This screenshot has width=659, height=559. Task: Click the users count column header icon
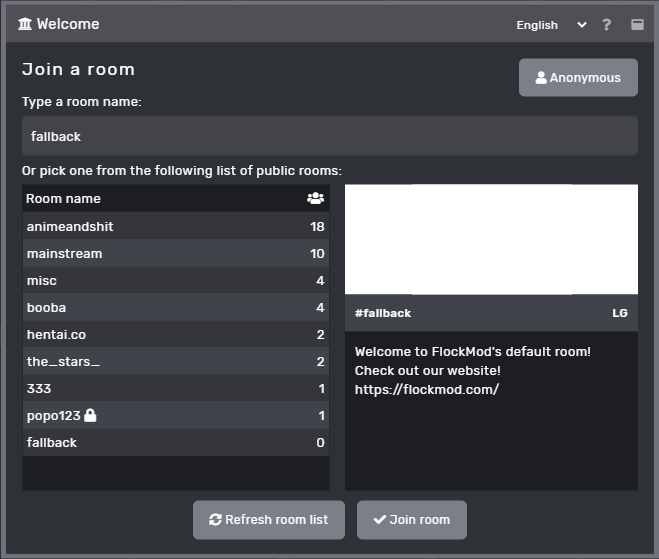[315, 198]
